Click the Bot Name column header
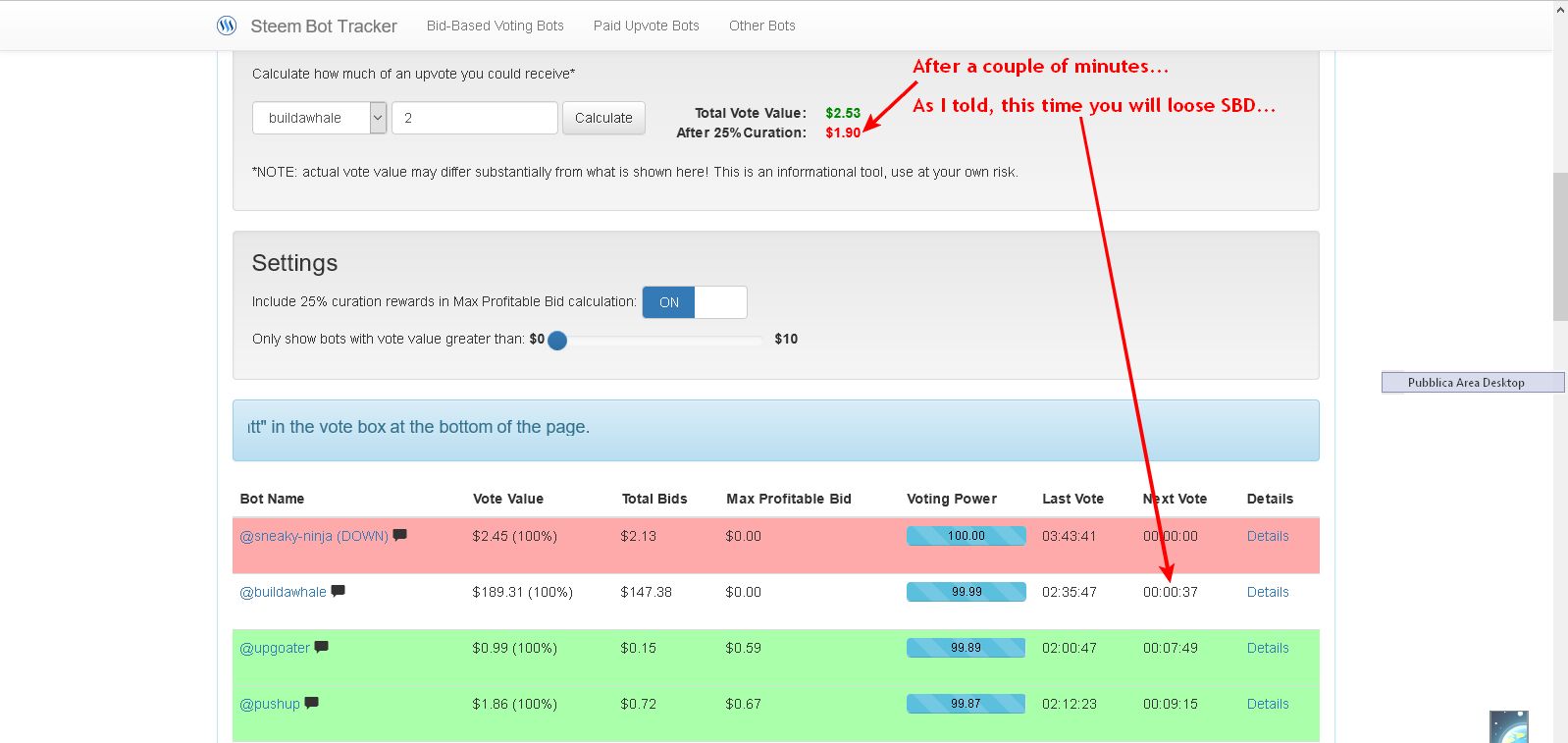 (x=272, y=499)
